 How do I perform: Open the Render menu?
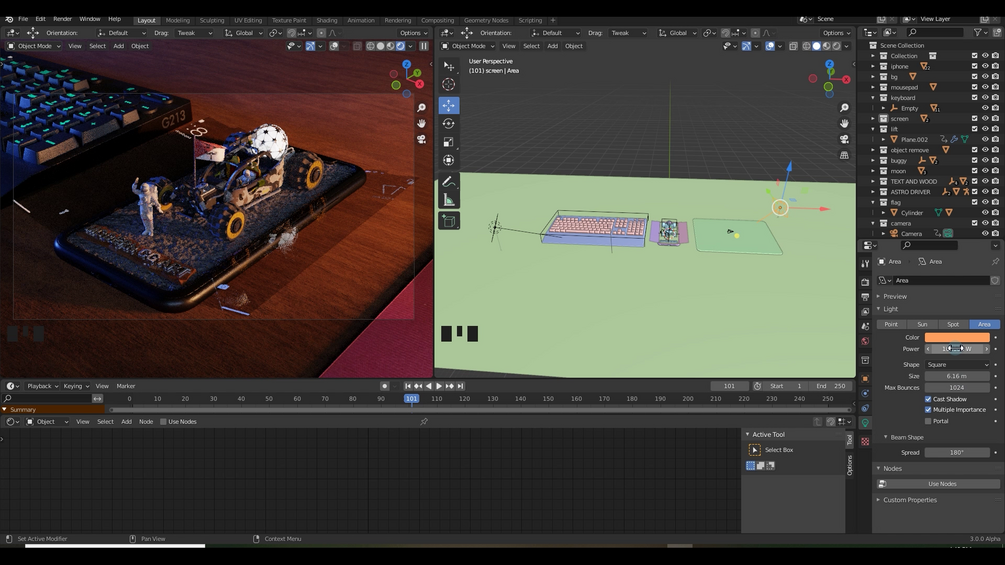62,19
